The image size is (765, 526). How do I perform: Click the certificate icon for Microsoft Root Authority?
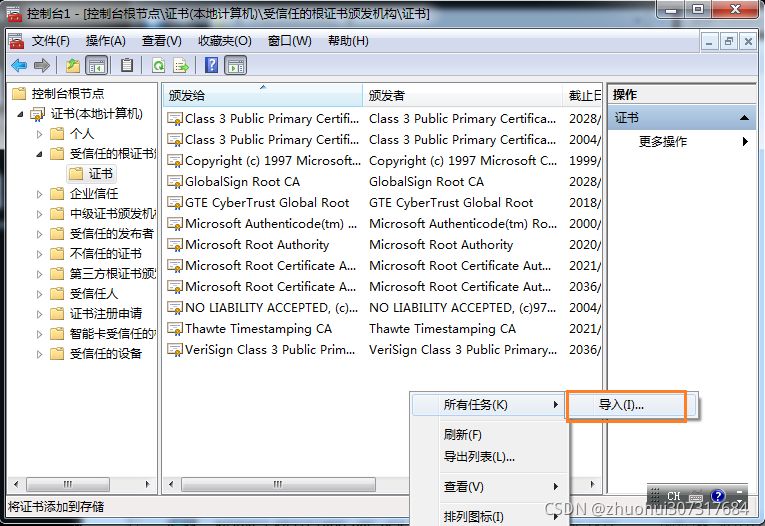(x=175, y=245)
